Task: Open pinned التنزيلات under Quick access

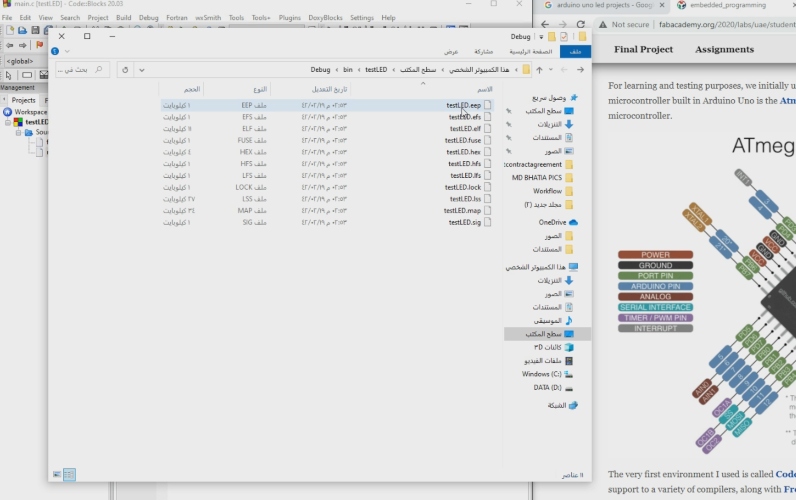Action: click(x=554, y=124)
